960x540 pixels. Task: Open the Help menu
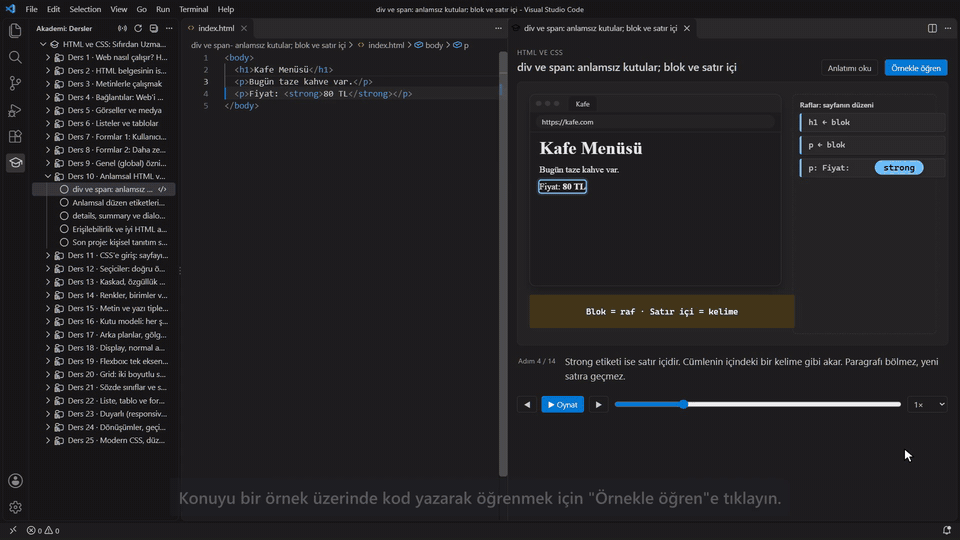226,9
